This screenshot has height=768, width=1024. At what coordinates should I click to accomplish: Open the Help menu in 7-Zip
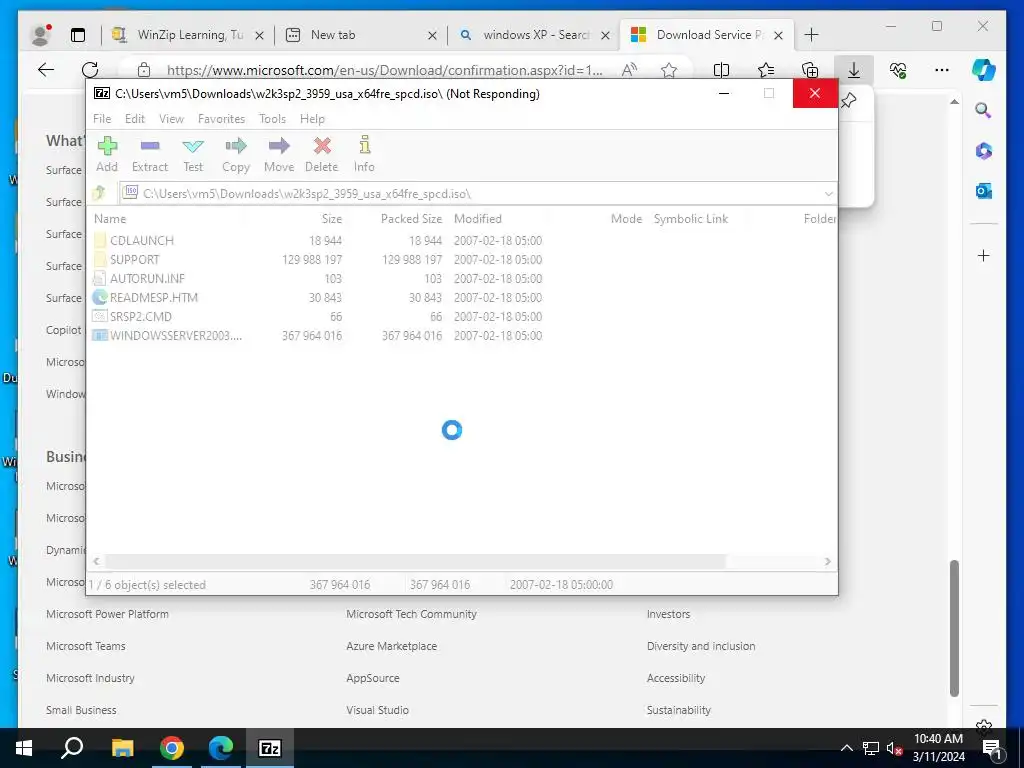point(312,119)
